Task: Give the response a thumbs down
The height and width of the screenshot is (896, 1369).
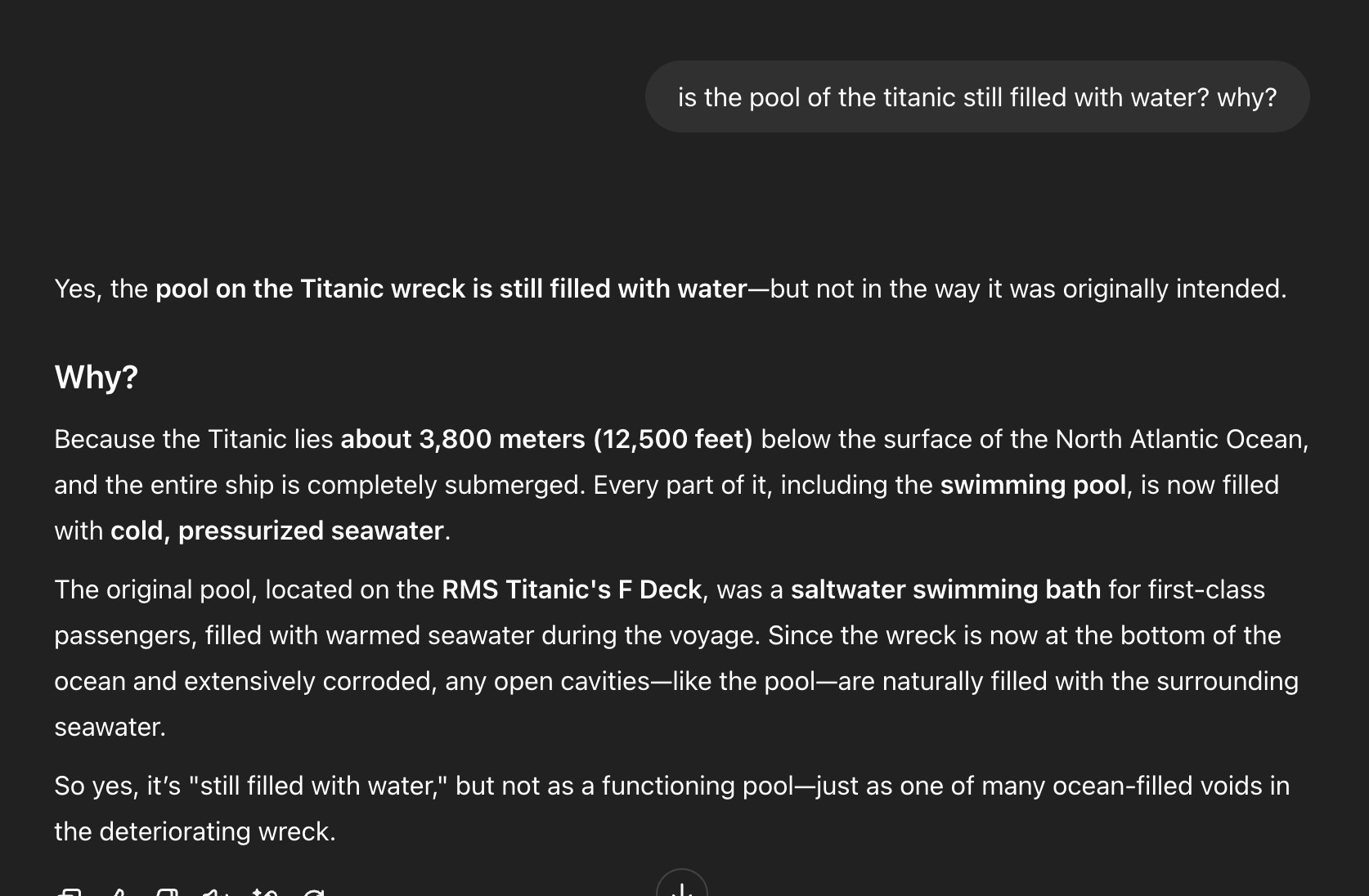Action: [167, 893]
